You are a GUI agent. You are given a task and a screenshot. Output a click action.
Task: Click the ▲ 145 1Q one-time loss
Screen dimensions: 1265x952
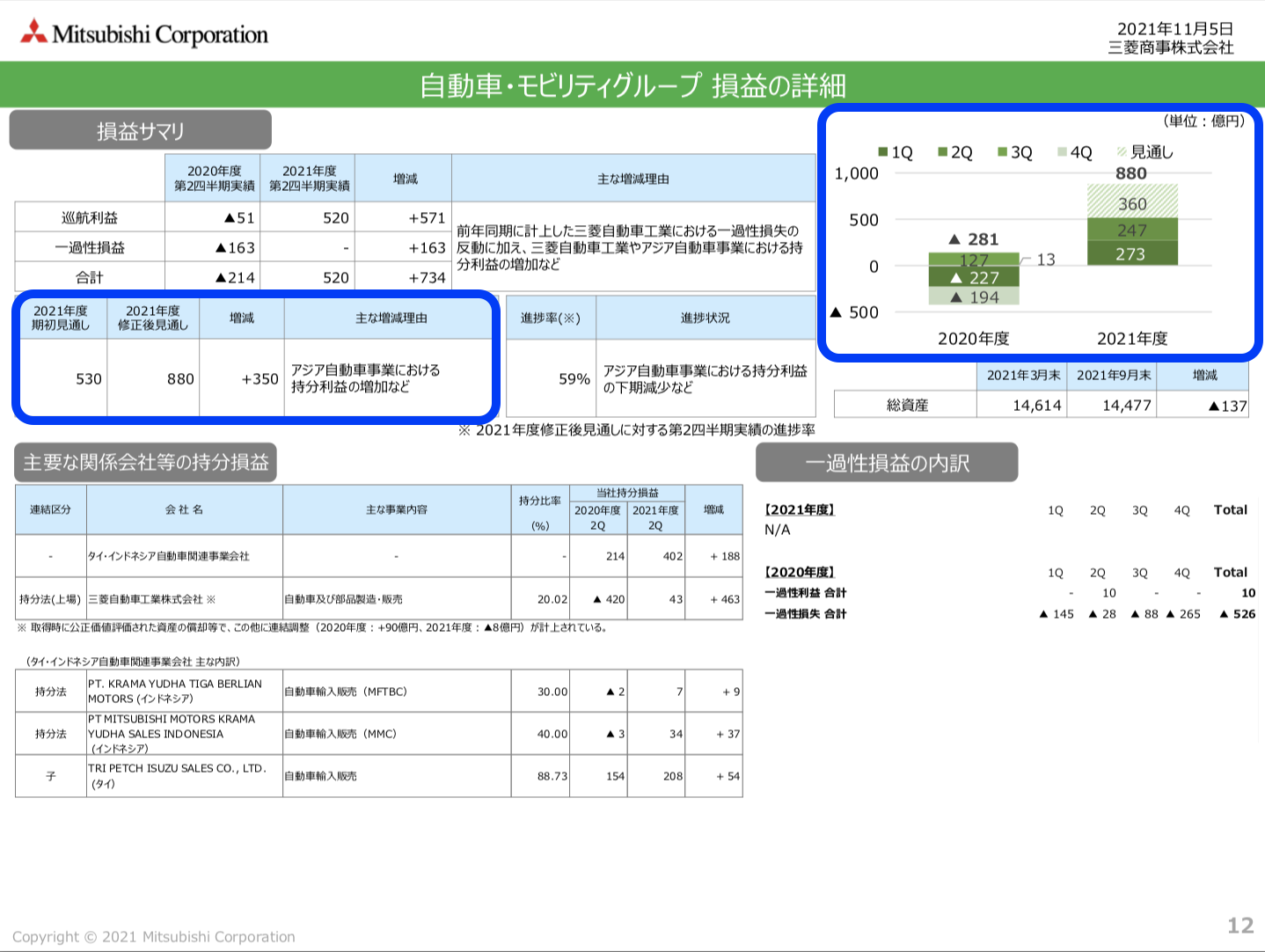coord(1057,614)
